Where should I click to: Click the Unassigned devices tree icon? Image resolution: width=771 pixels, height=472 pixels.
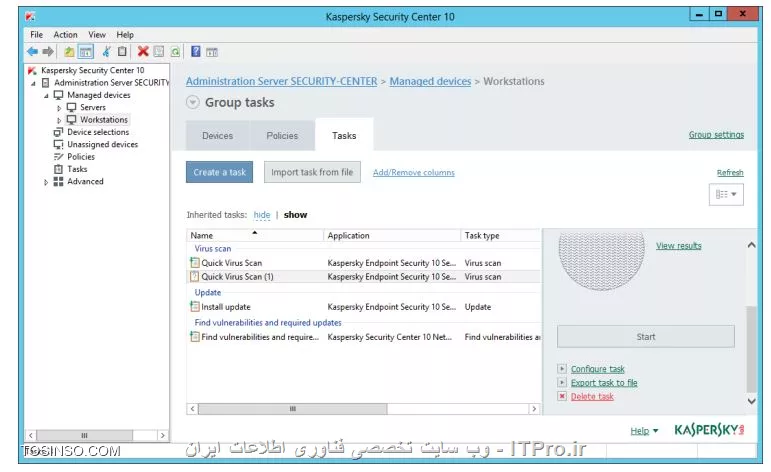pos(58,144)
